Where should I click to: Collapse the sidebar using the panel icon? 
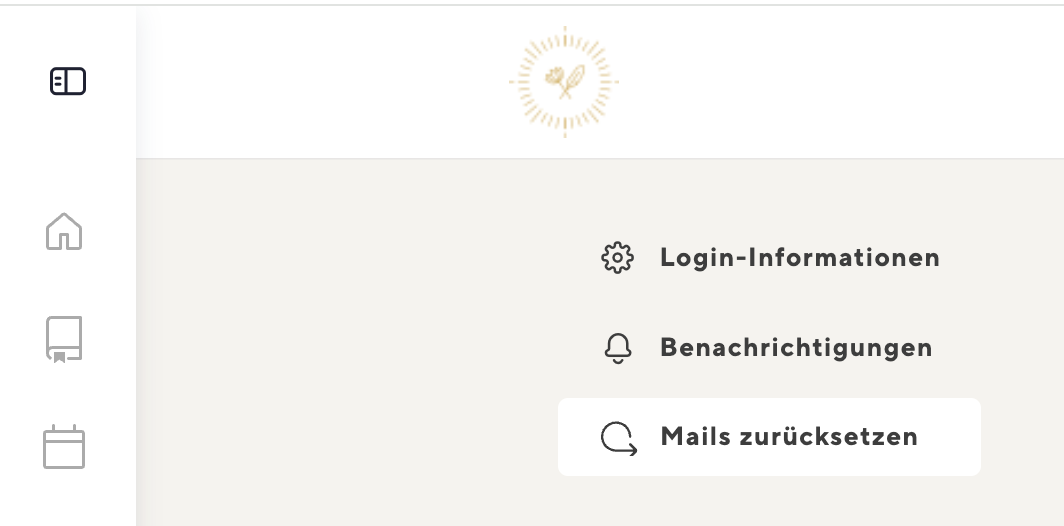tap(68, 81)
